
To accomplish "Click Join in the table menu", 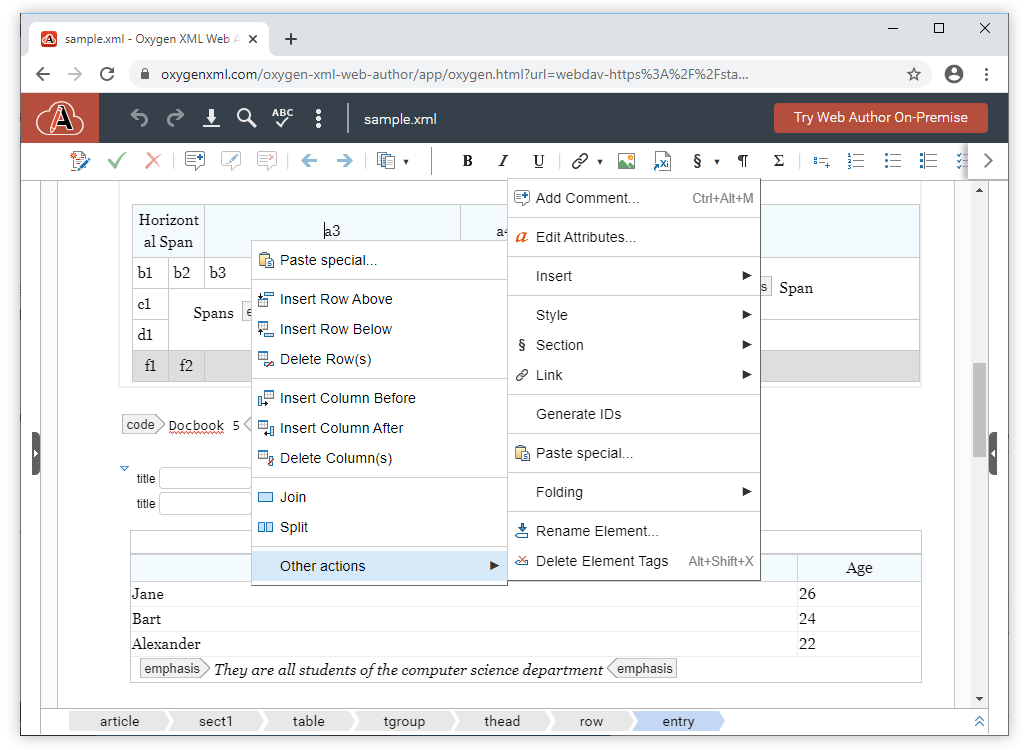I will point(379,497).
